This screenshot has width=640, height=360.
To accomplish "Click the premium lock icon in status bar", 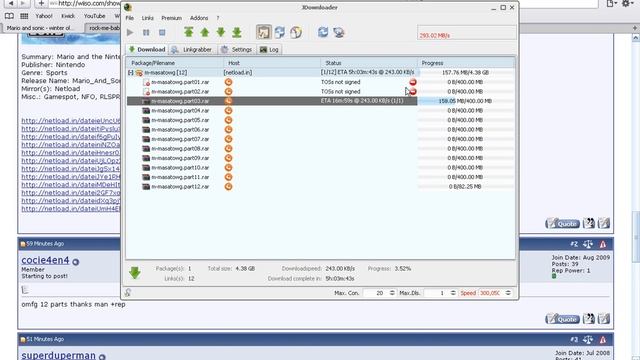I will coord(128,292).
